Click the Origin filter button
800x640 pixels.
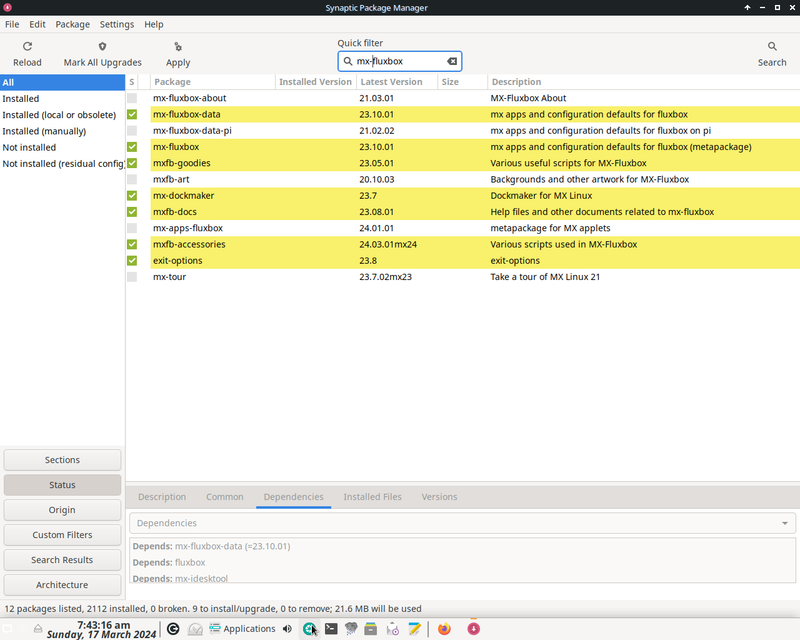click(x=62, y=510)
